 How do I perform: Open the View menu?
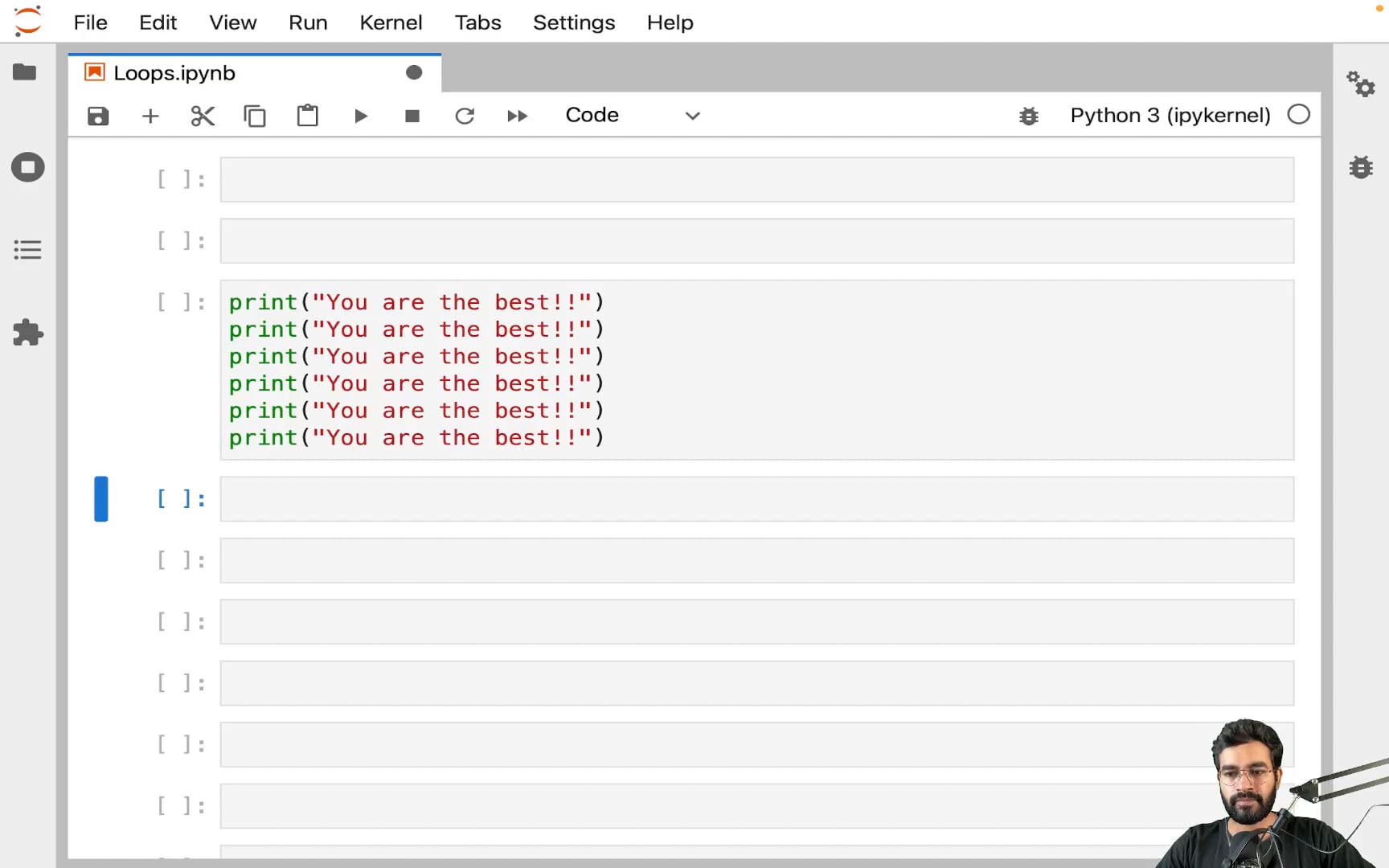point(233,23)
